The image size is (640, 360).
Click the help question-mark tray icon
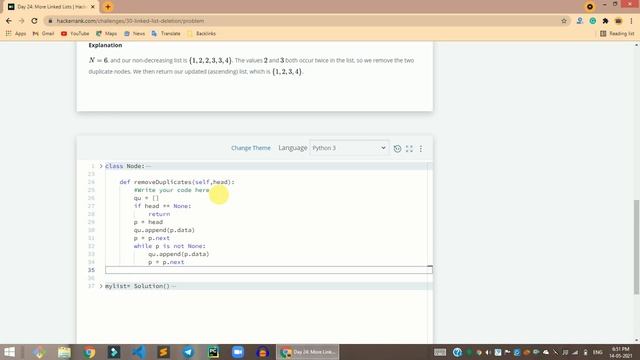click(x=457, y=352)
